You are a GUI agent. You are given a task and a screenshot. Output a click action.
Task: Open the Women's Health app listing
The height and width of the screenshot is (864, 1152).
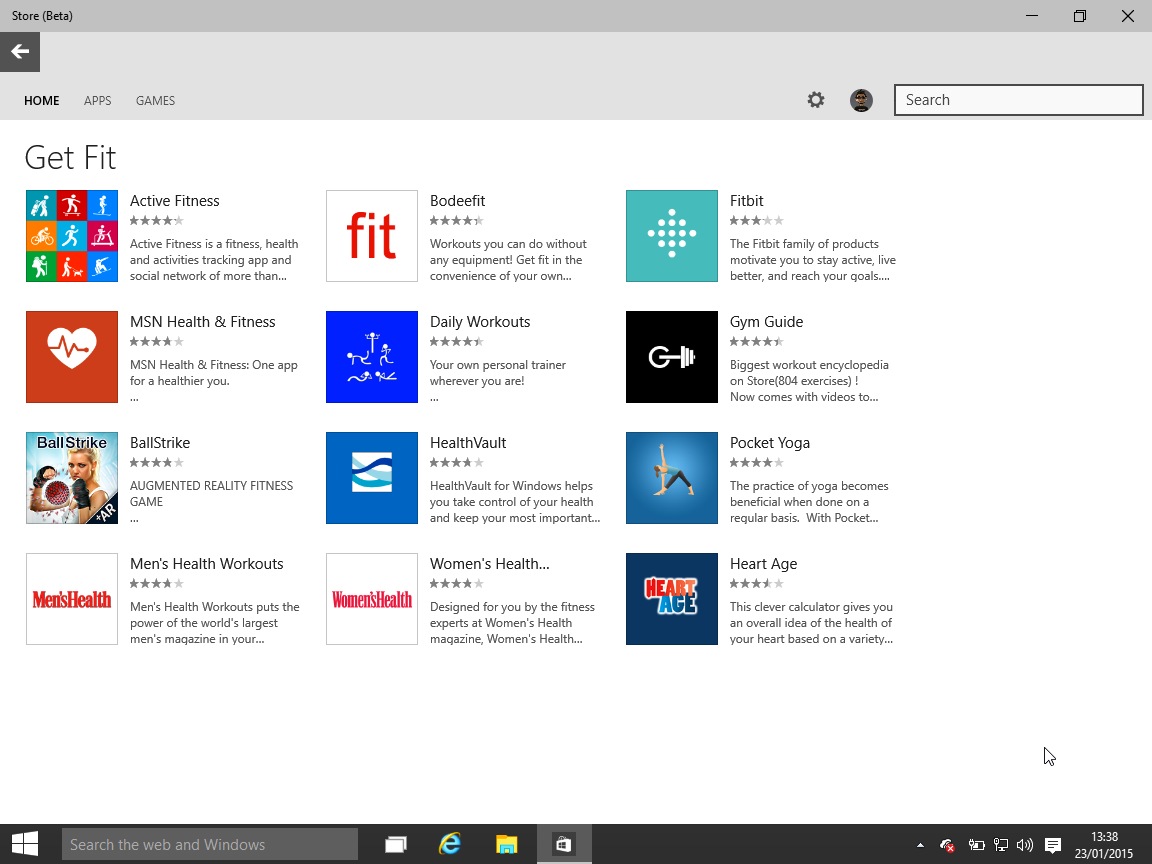point(371,599)
